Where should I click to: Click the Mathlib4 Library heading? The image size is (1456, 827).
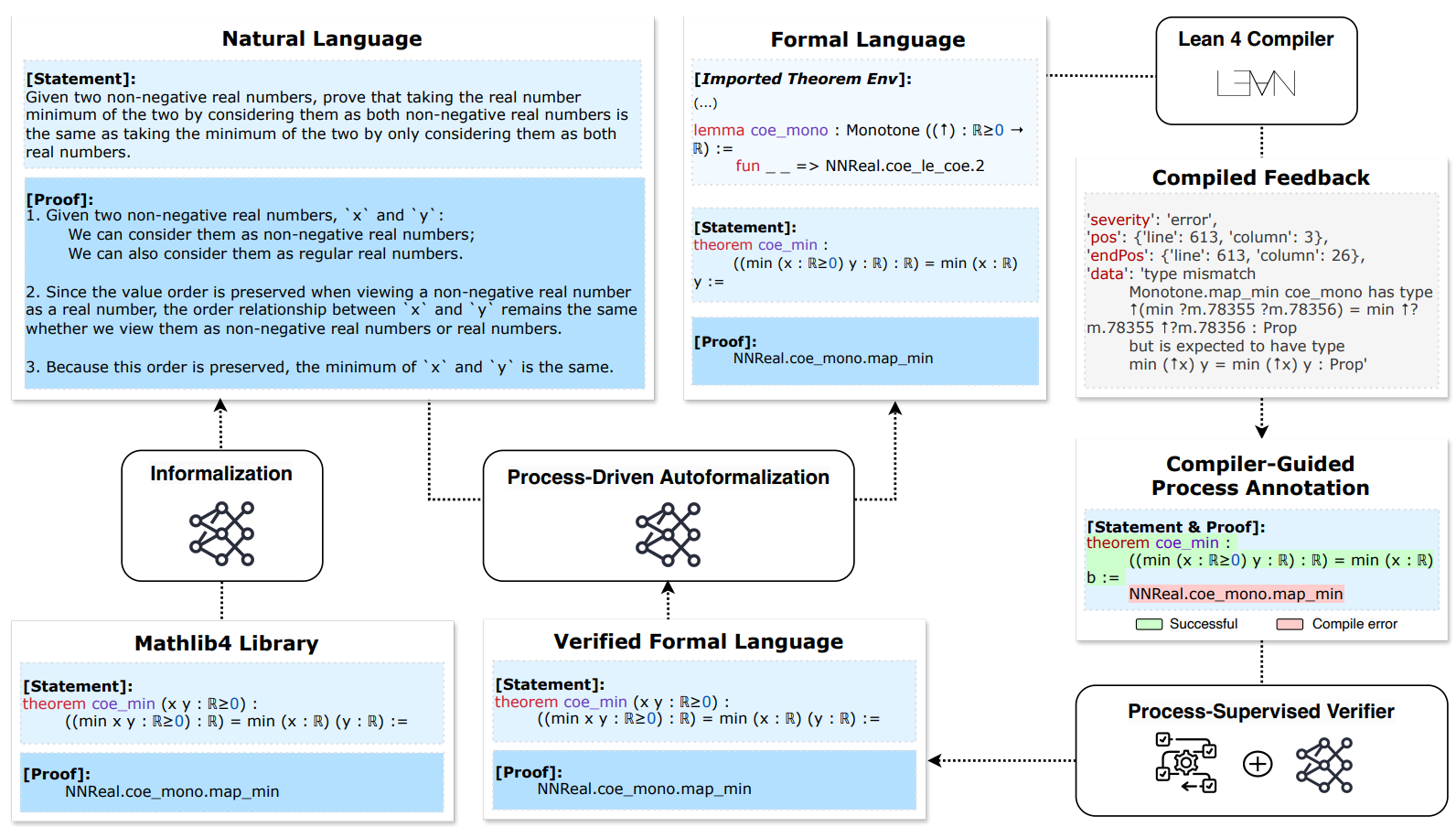coord(226,643)
